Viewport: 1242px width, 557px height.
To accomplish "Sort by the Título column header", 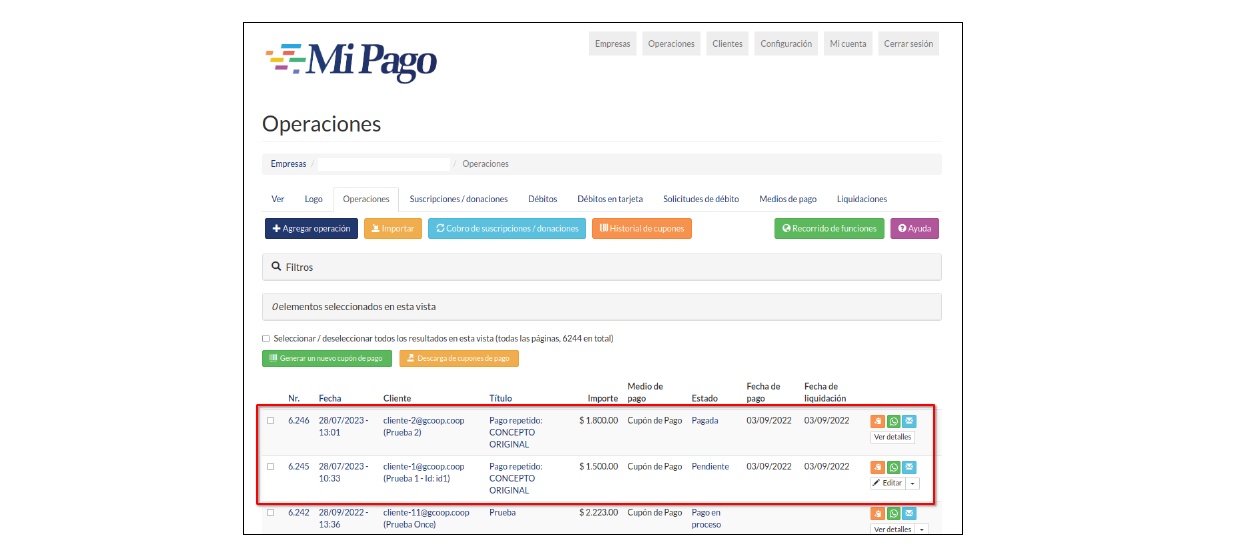I will [x=501, y=398].
